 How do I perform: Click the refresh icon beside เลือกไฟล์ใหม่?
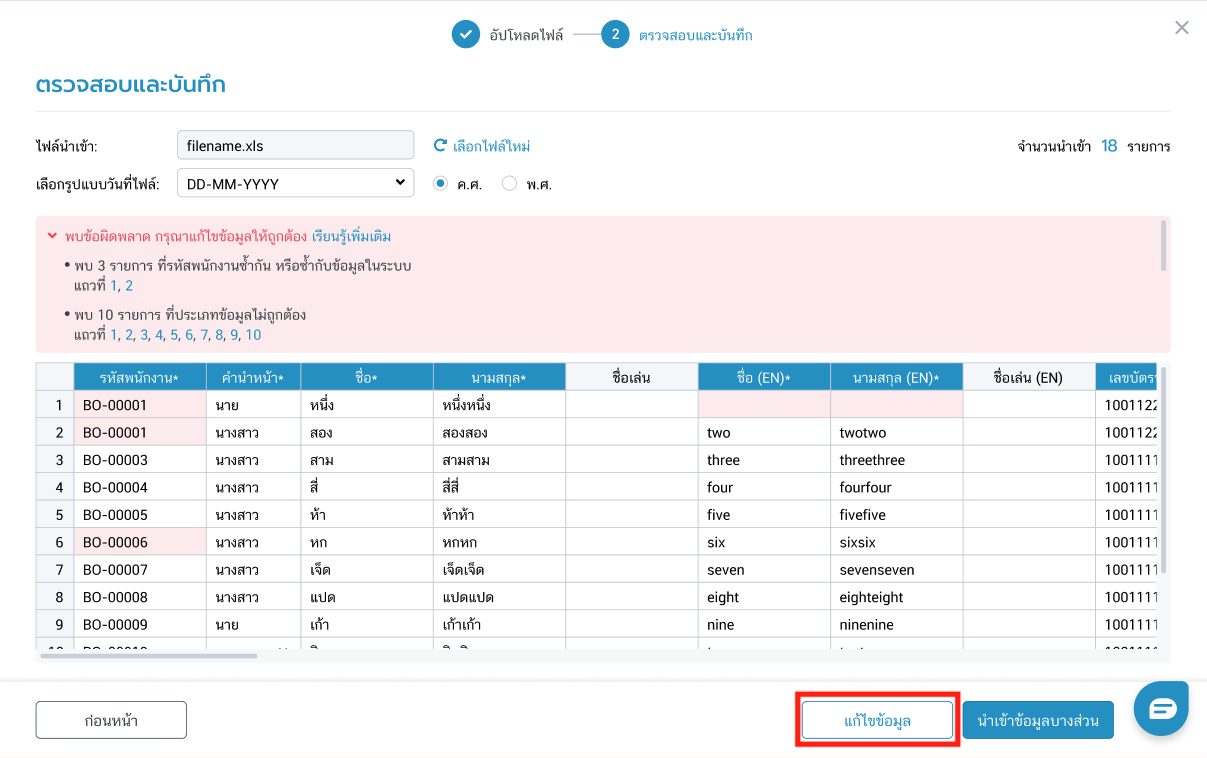tap(439, 146)
